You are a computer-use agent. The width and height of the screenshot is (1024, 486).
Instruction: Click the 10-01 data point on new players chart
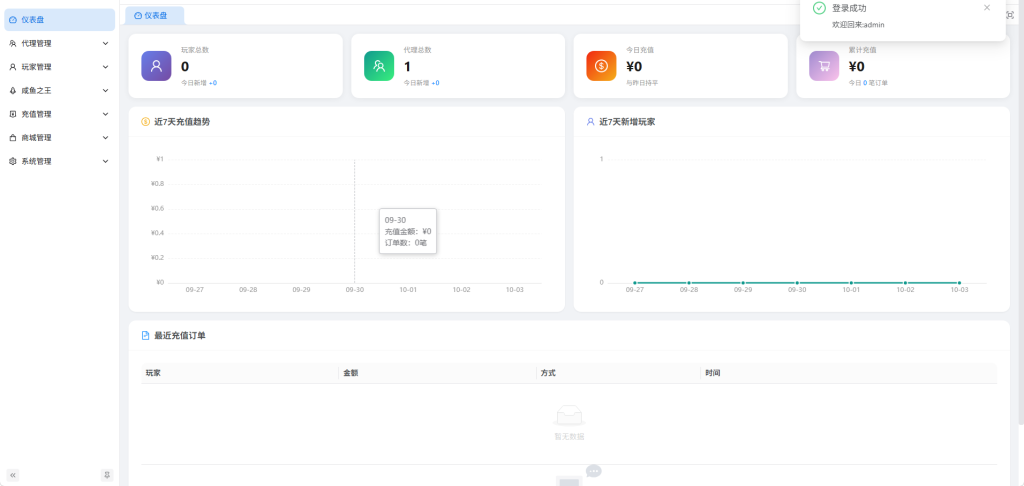[x=851, y=283]
